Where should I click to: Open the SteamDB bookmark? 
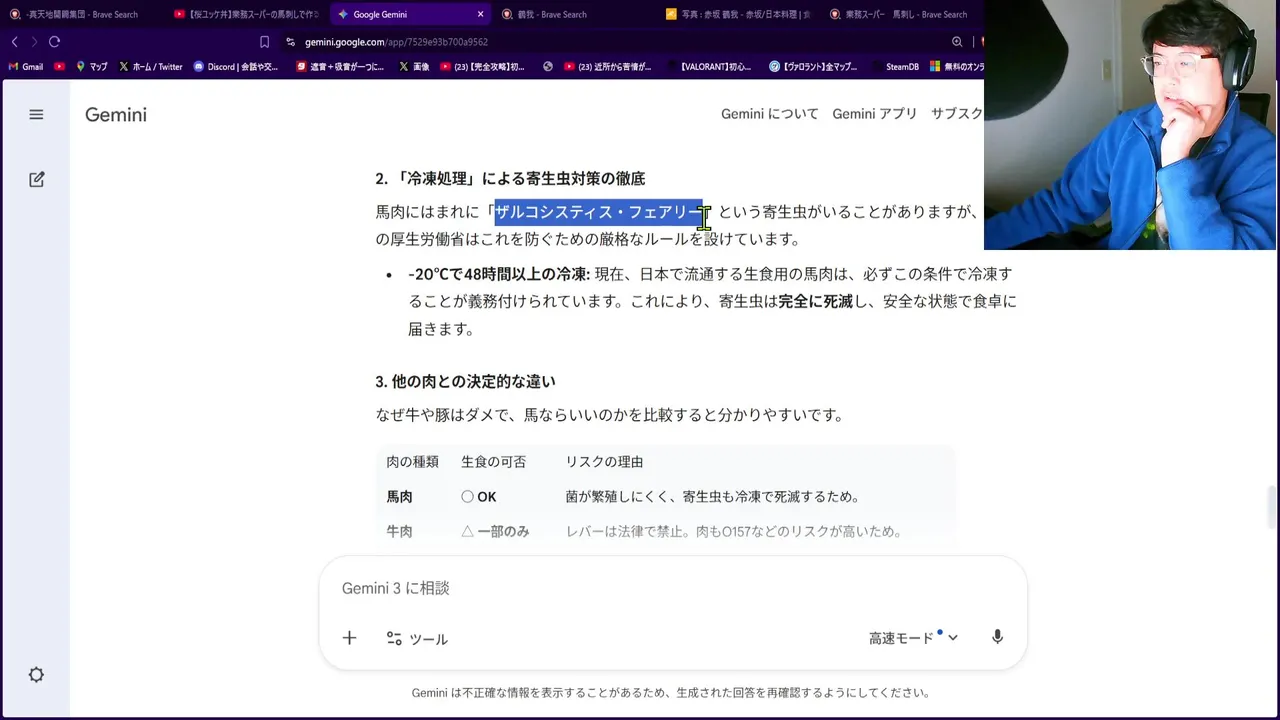894,67
